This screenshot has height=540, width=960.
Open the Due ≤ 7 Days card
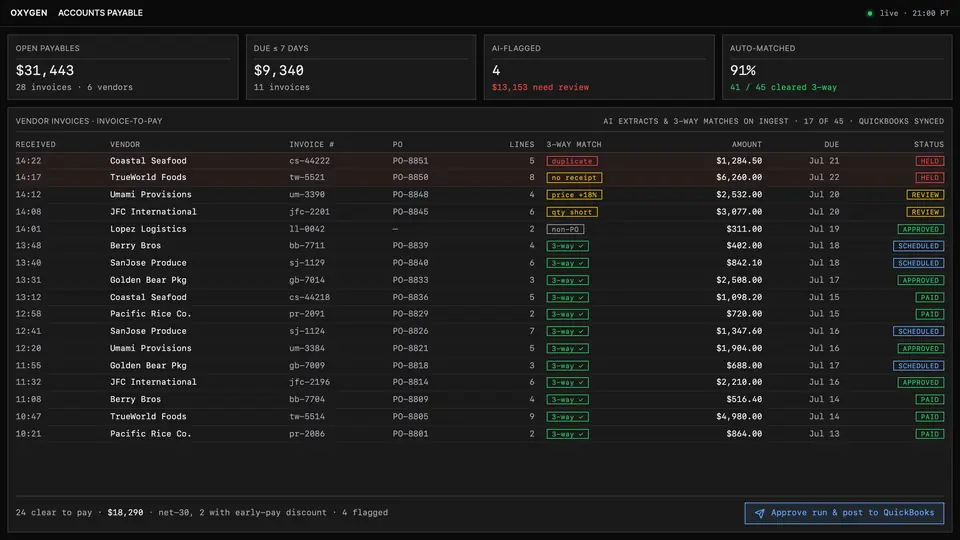(361, 67)
